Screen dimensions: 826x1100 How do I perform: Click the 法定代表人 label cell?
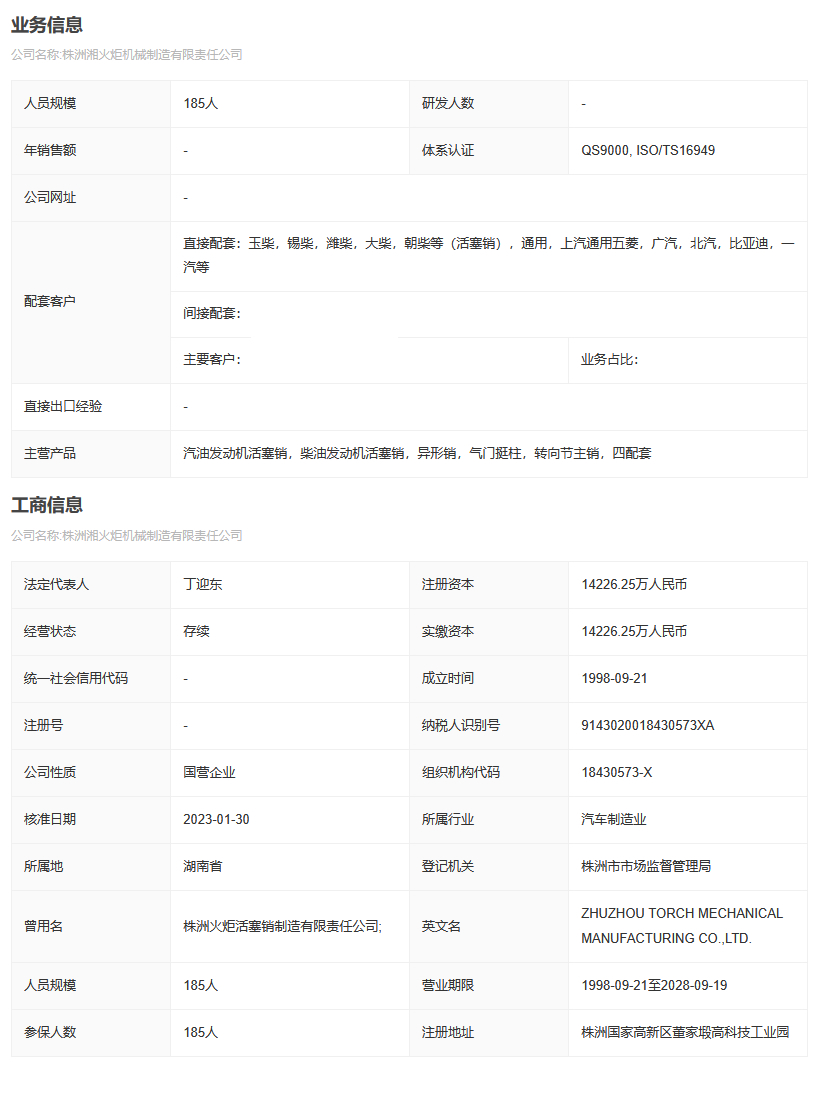pyautogui.click(x=91, y=585)
